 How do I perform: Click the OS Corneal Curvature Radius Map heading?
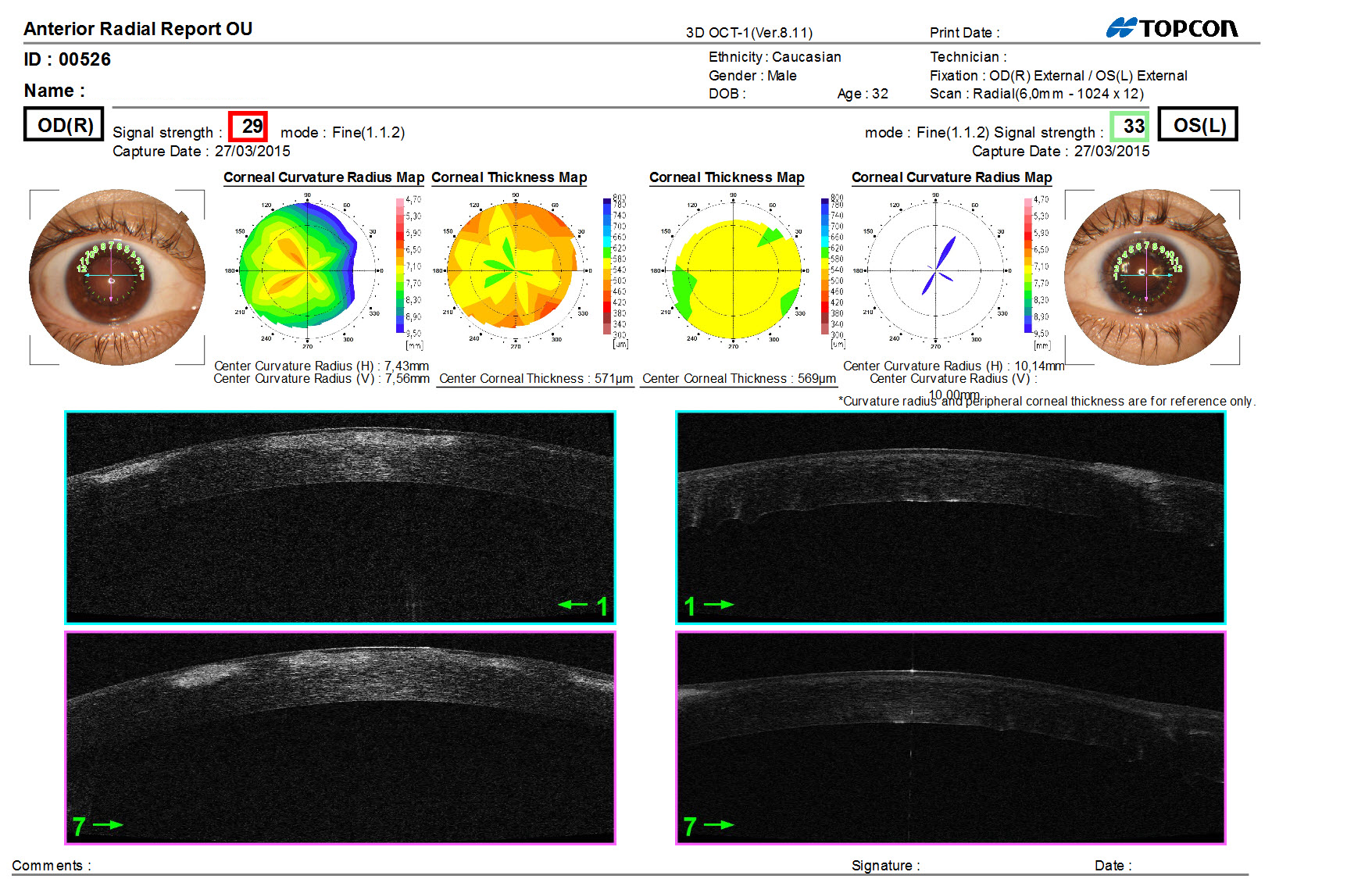pyautogui.click(x=952, y=177)
